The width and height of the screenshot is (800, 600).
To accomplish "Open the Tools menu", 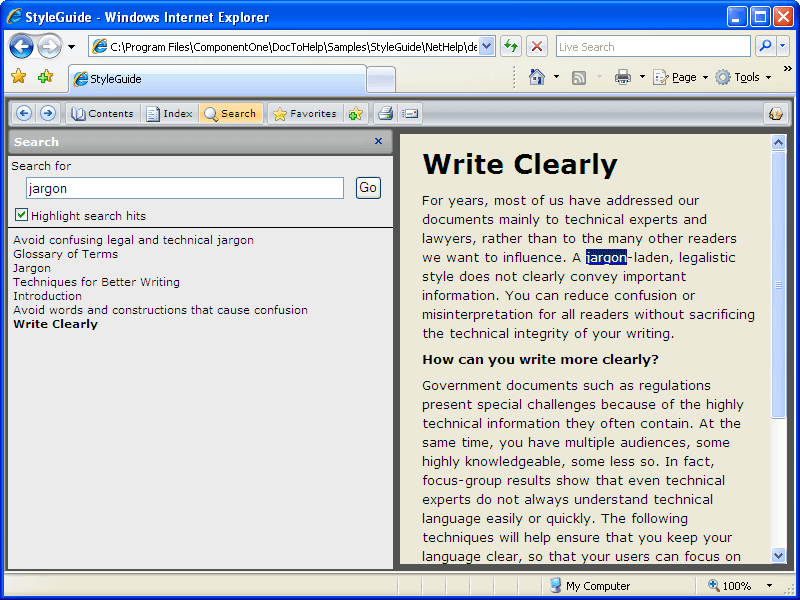I will (743, 77).
